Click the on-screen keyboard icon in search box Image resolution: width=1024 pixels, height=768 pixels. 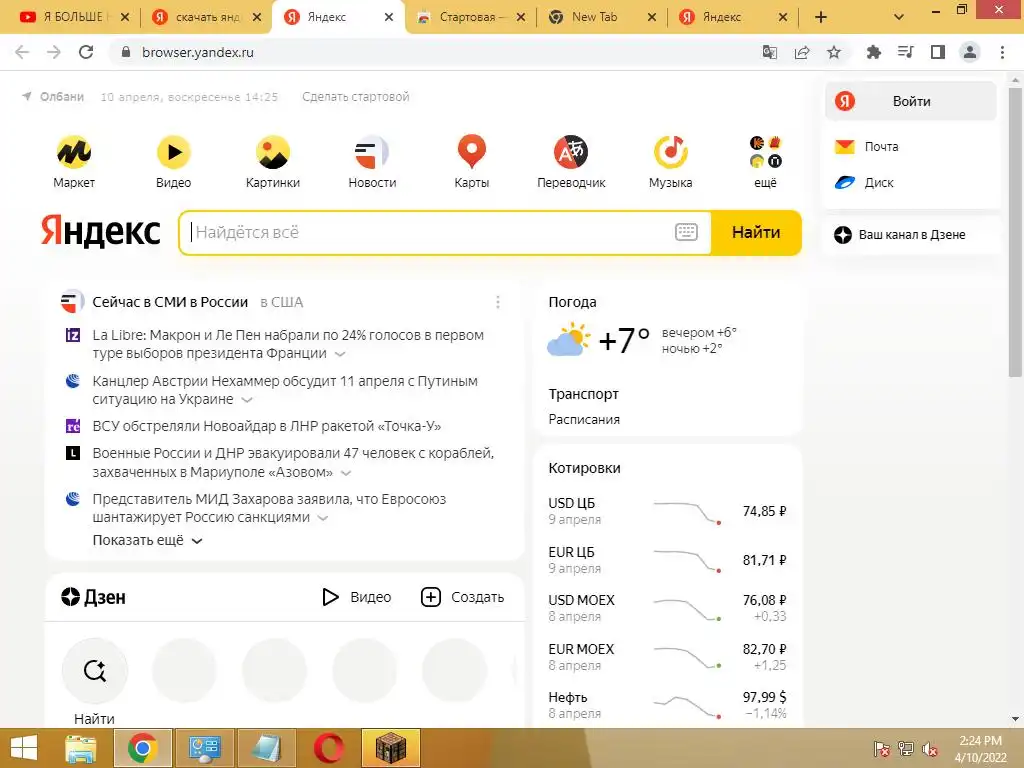(x=686, y=232)
